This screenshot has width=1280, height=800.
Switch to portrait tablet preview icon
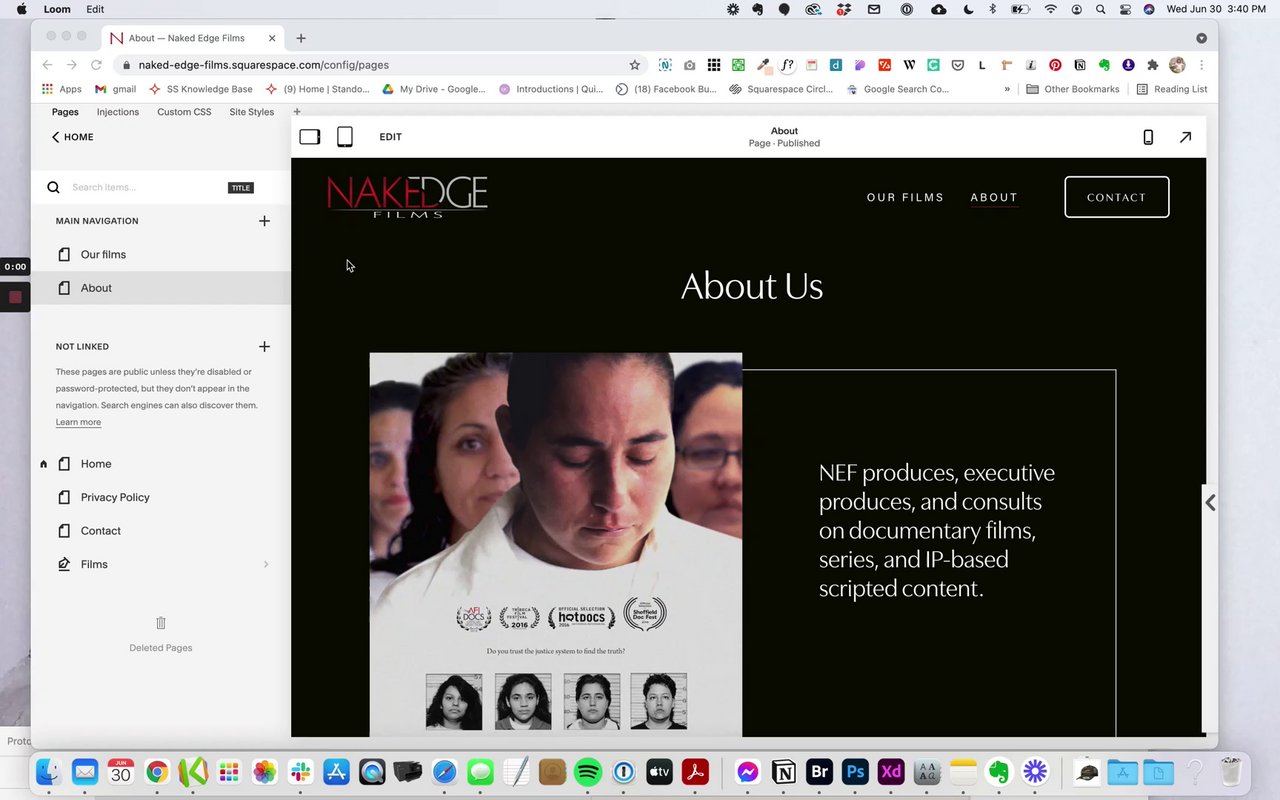pyautogui.click(x=345, y=137)
